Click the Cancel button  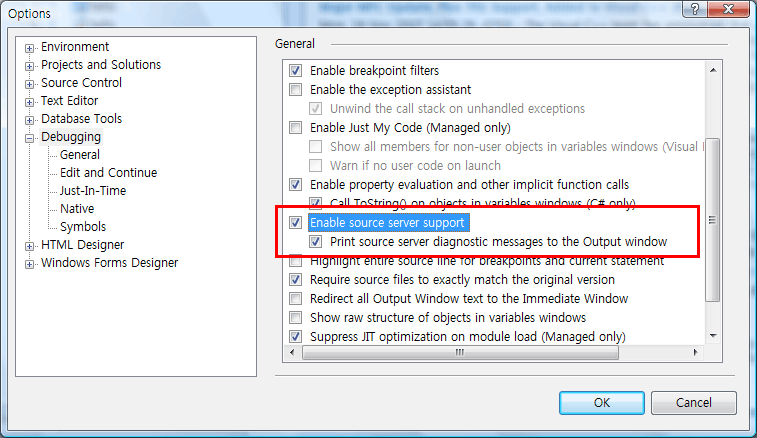[x=694, y=403]
